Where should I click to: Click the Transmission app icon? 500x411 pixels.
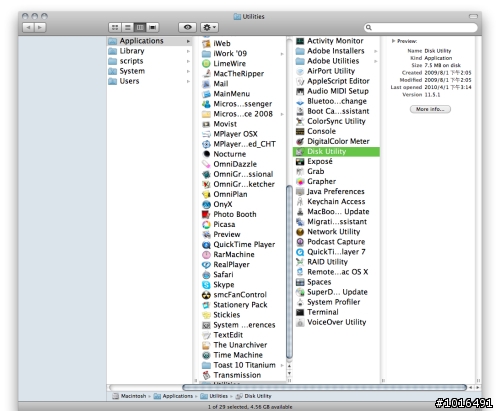tap(206, 375)
